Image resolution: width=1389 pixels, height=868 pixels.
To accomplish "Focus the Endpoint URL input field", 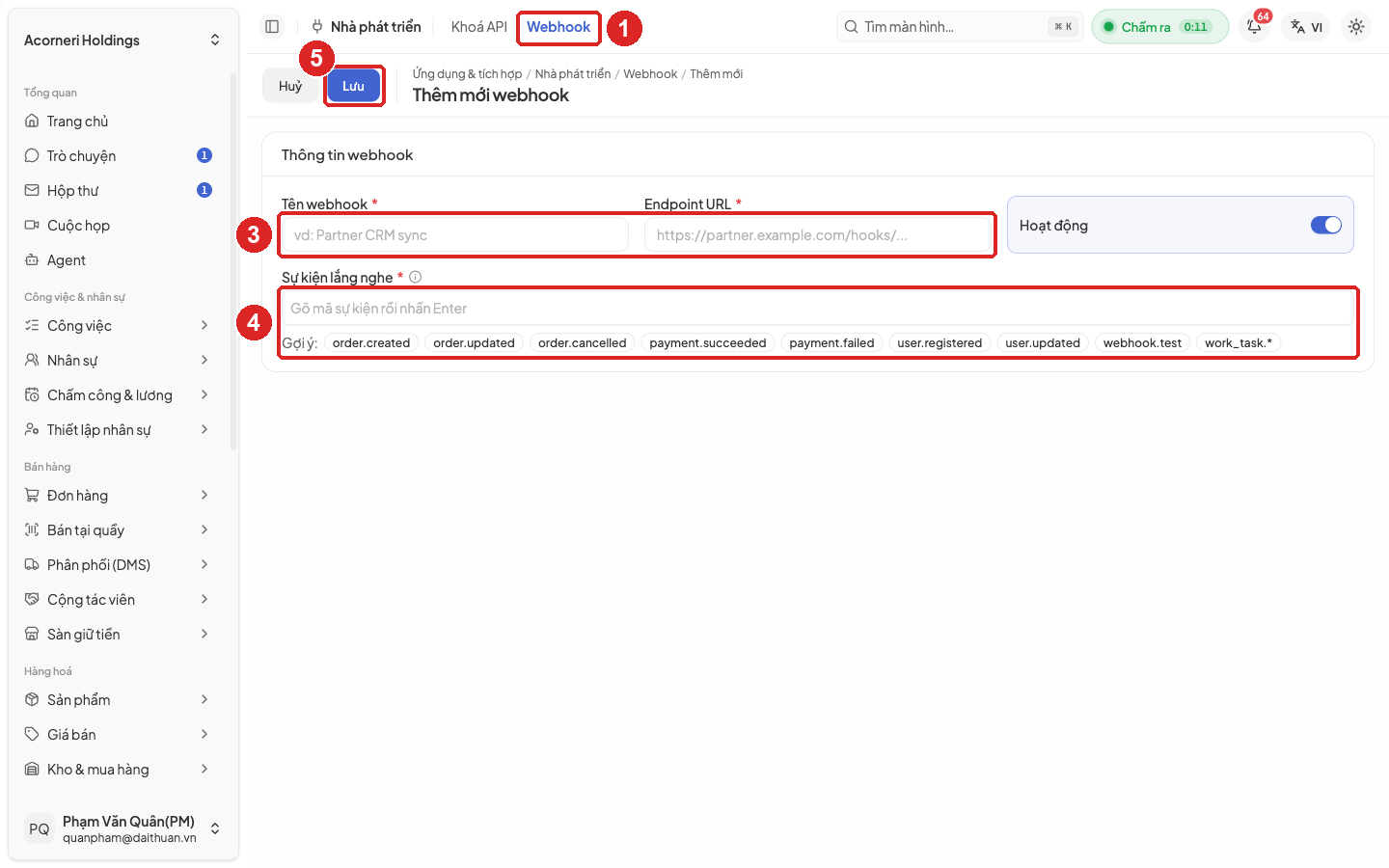I will click(818, 235).
